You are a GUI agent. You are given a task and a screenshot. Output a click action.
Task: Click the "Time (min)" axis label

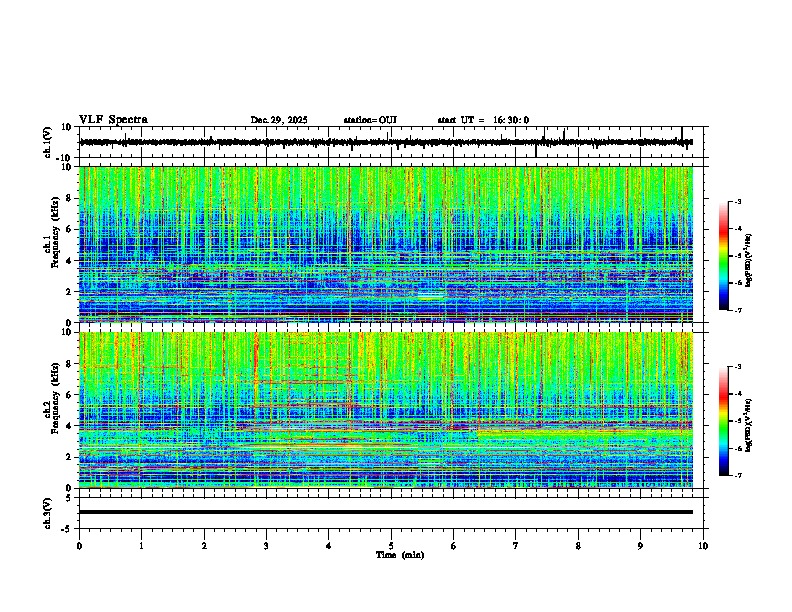tap(400, 555)
